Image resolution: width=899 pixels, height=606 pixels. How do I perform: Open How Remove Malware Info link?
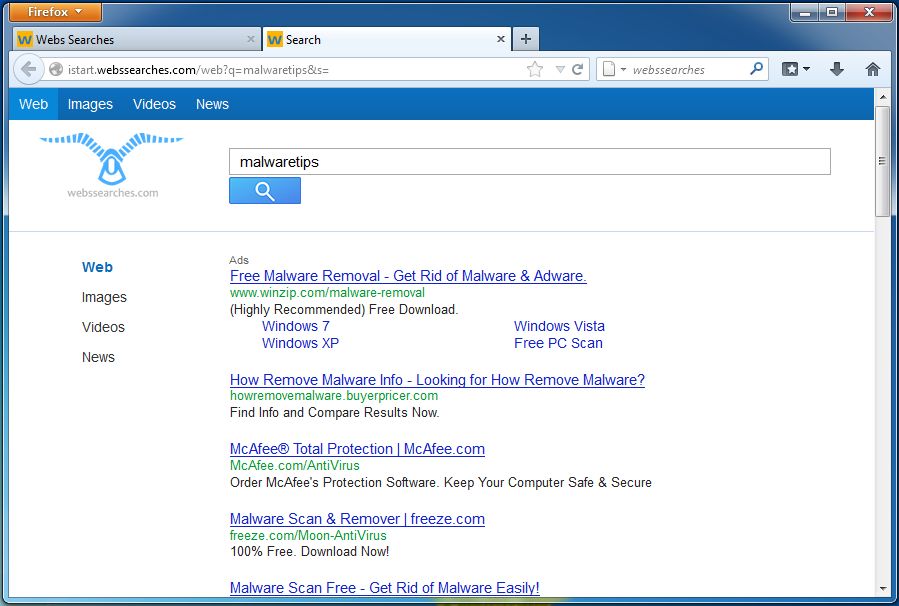click(x=437, y=380)
